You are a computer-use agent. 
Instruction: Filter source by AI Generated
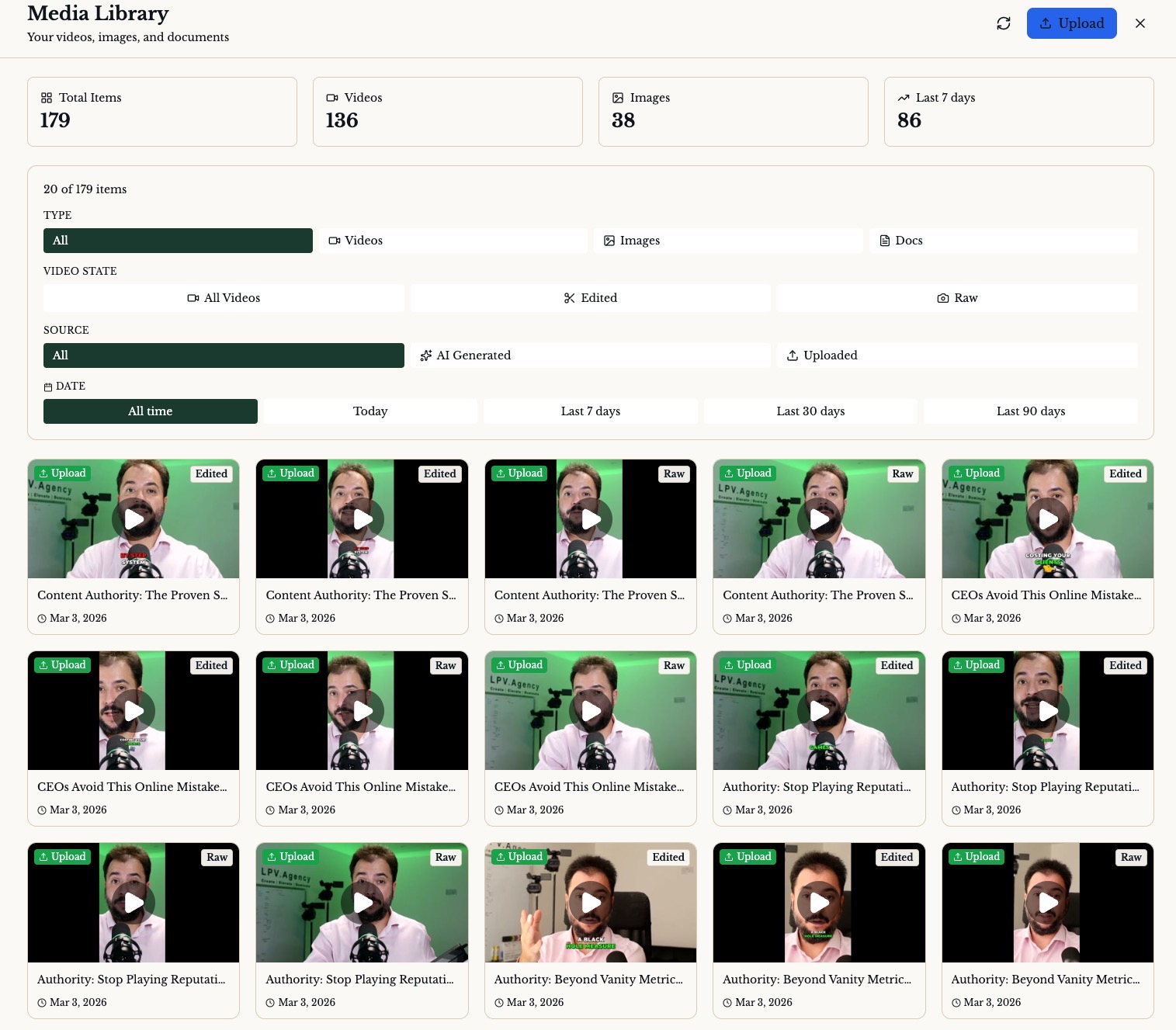point(590,355)
